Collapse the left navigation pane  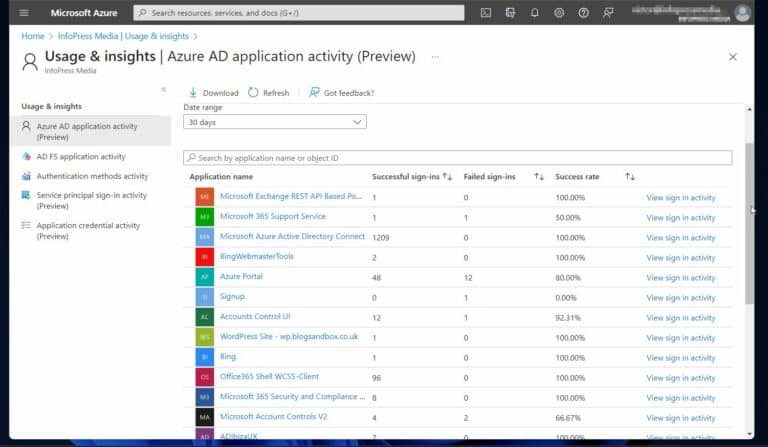pyautogui.click(x=164, y=89)
